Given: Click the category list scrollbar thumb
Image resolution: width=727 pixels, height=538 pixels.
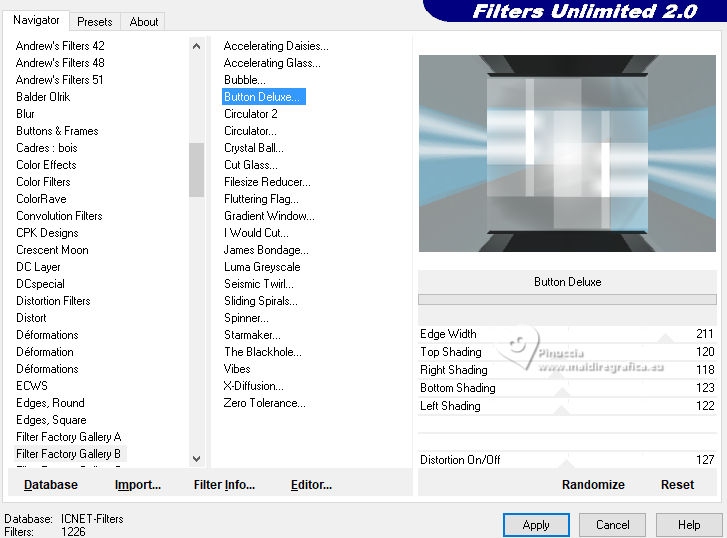Looking at the screenshot, I should 197,170.
